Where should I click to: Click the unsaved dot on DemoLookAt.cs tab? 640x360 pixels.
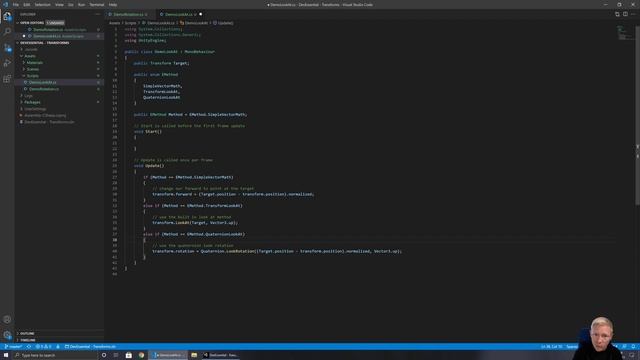coord(200,14)
